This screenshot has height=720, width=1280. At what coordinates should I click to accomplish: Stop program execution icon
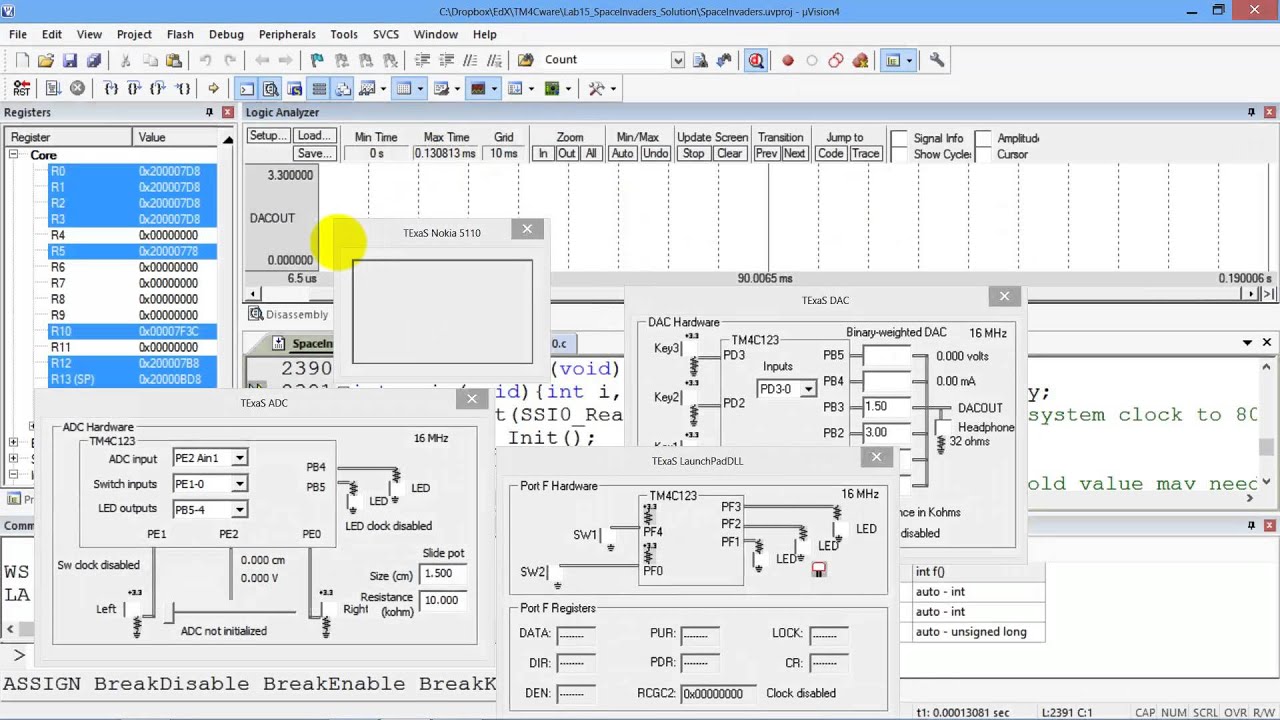pos(77,88)
